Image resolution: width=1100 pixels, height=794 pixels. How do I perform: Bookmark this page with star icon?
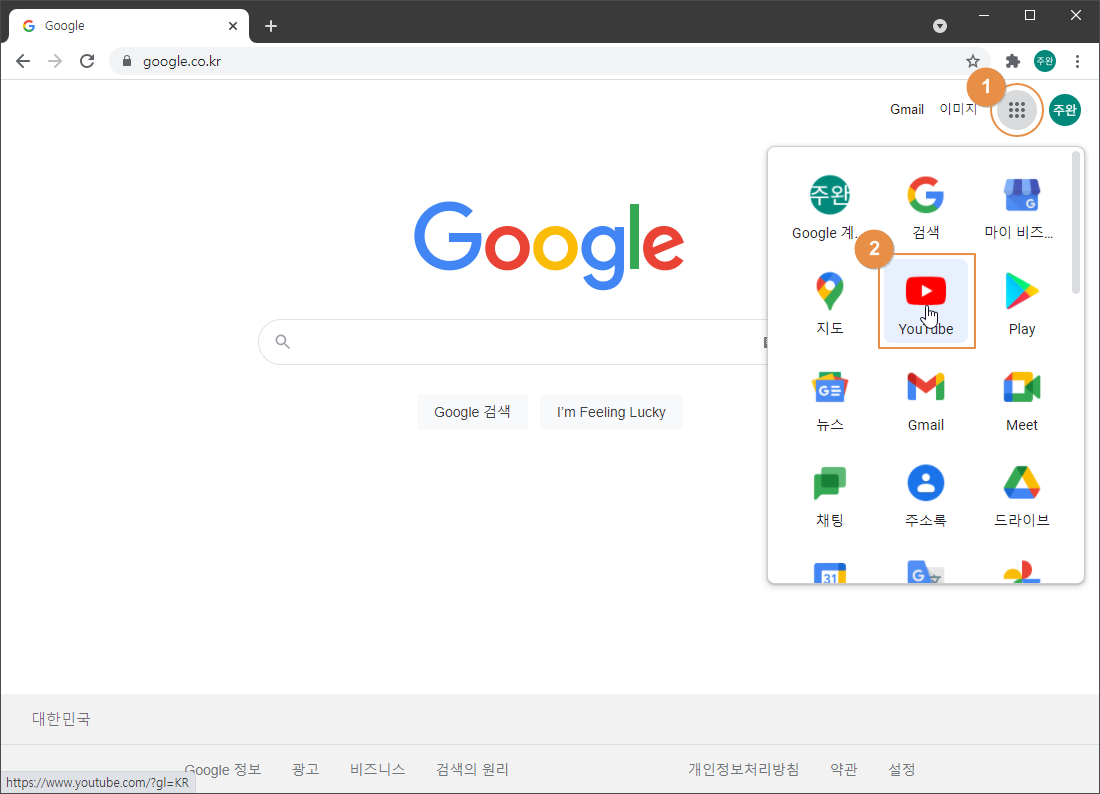[972, 61]
